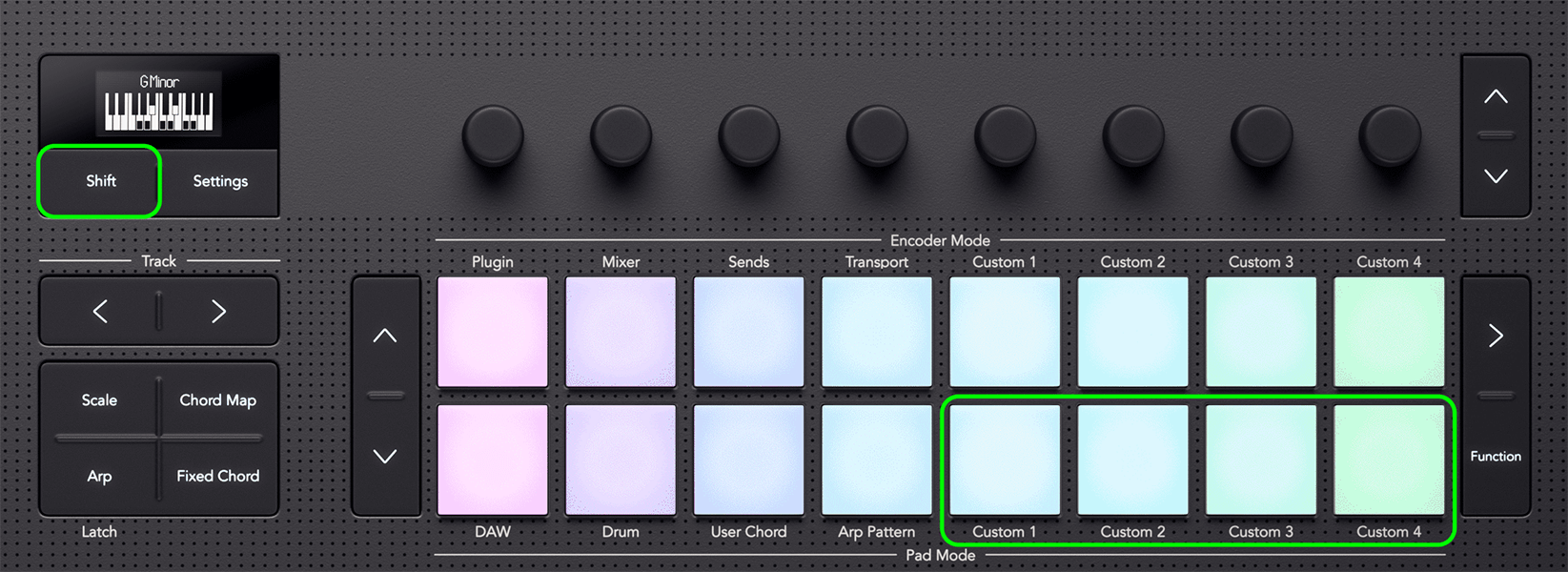Toggle the Chord Map button
Screen dimensions: 1568x572
(218, 400)
